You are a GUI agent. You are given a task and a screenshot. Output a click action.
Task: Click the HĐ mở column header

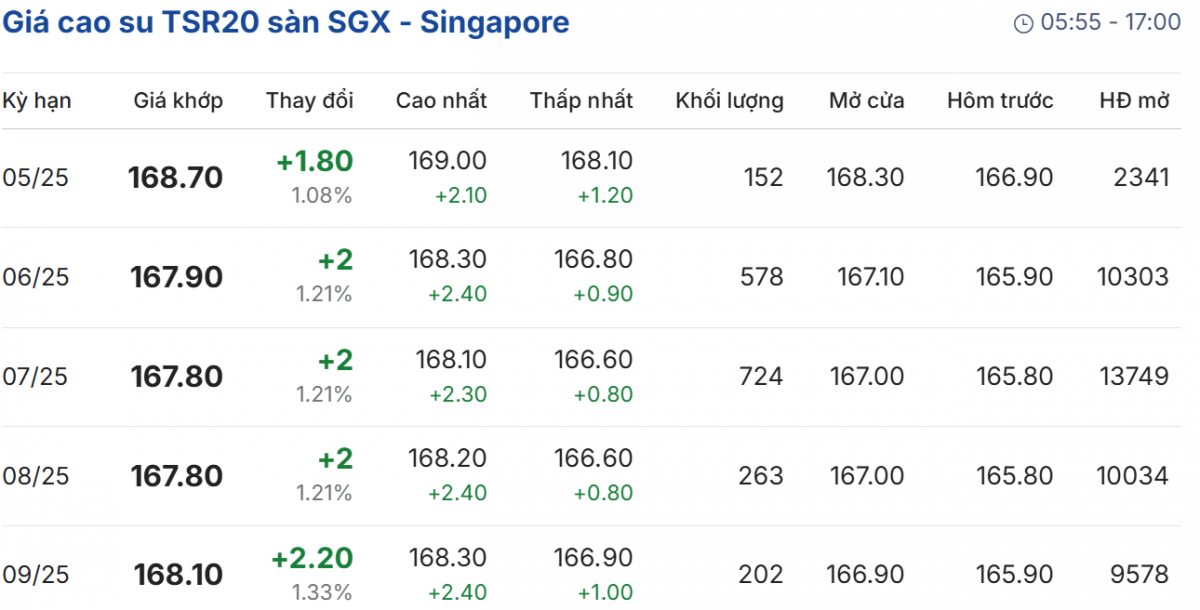(x=1134, y=101)
